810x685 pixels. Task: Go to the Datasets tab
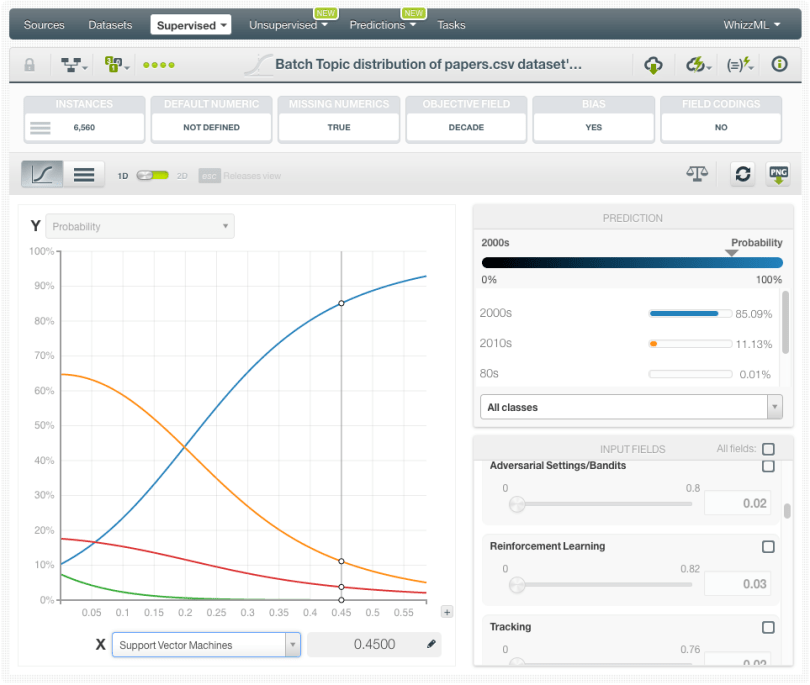109,24
